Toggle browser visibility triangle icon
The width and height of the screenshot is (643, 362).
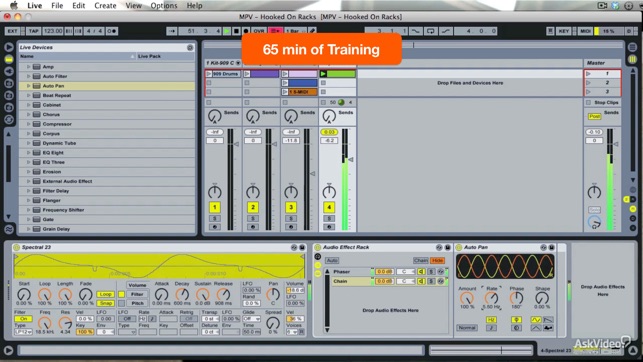[9, 47]
